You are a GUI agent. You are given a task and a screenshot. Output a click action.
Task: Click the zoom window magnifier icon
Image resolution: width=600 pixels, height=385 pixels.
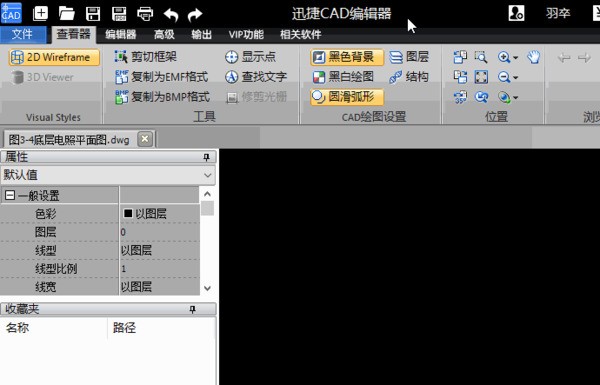click(x=481, y=57)
